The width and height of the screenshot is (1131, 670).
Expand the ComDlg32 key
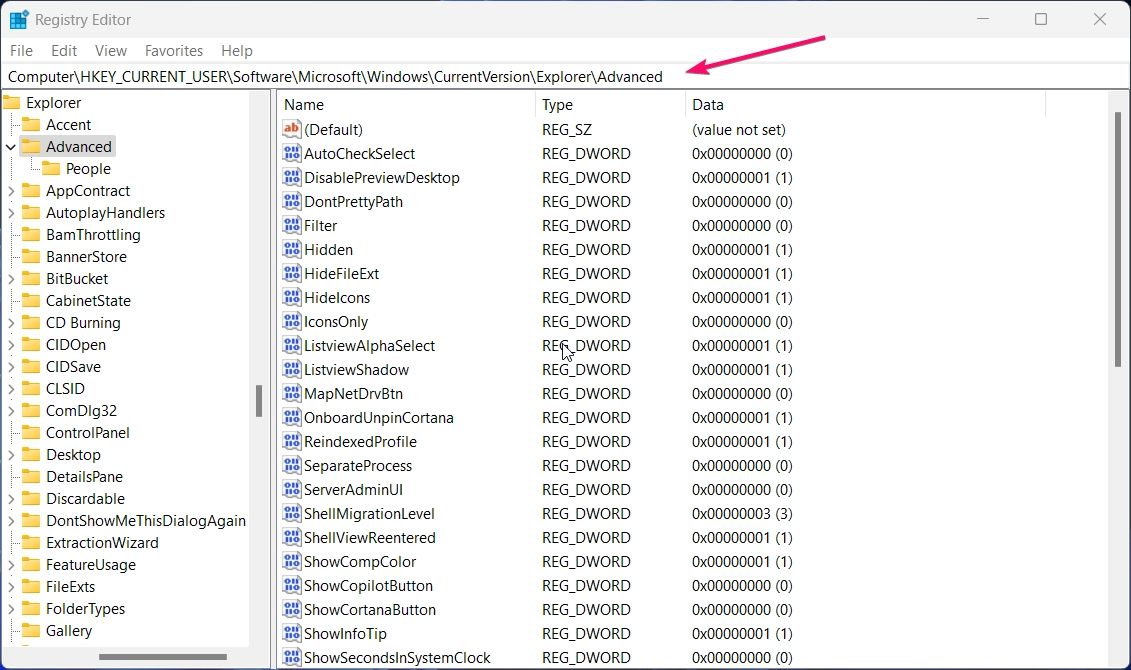click(x=11, y=411)
